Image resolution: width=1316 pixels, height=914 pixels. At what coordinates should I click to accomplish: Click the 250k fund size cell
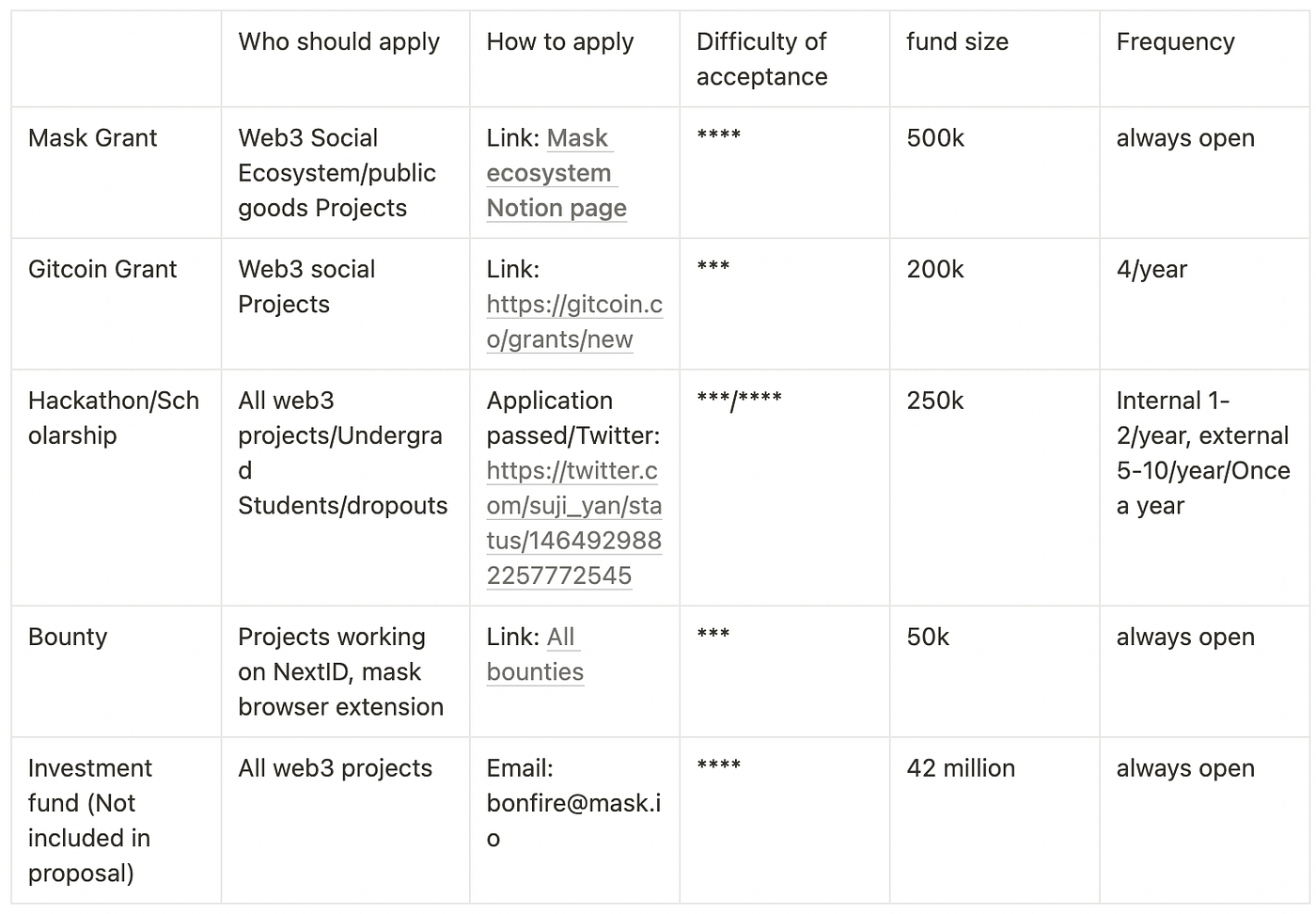tap(935, 401)
